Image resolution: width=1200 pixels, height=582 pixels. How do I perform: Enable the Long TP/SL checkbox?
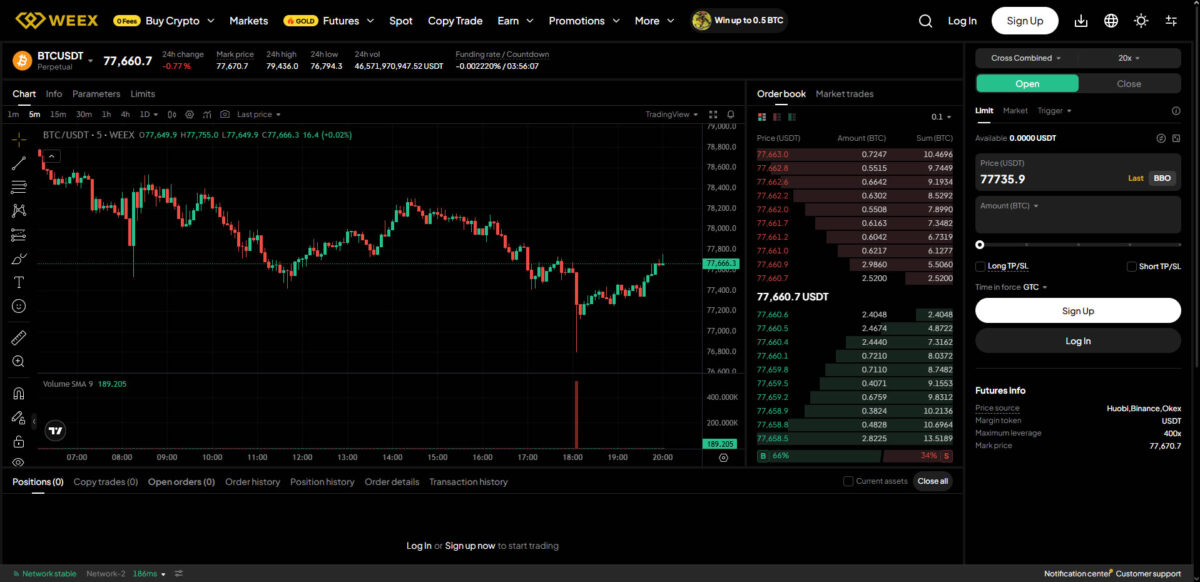(x=980, y=267)
